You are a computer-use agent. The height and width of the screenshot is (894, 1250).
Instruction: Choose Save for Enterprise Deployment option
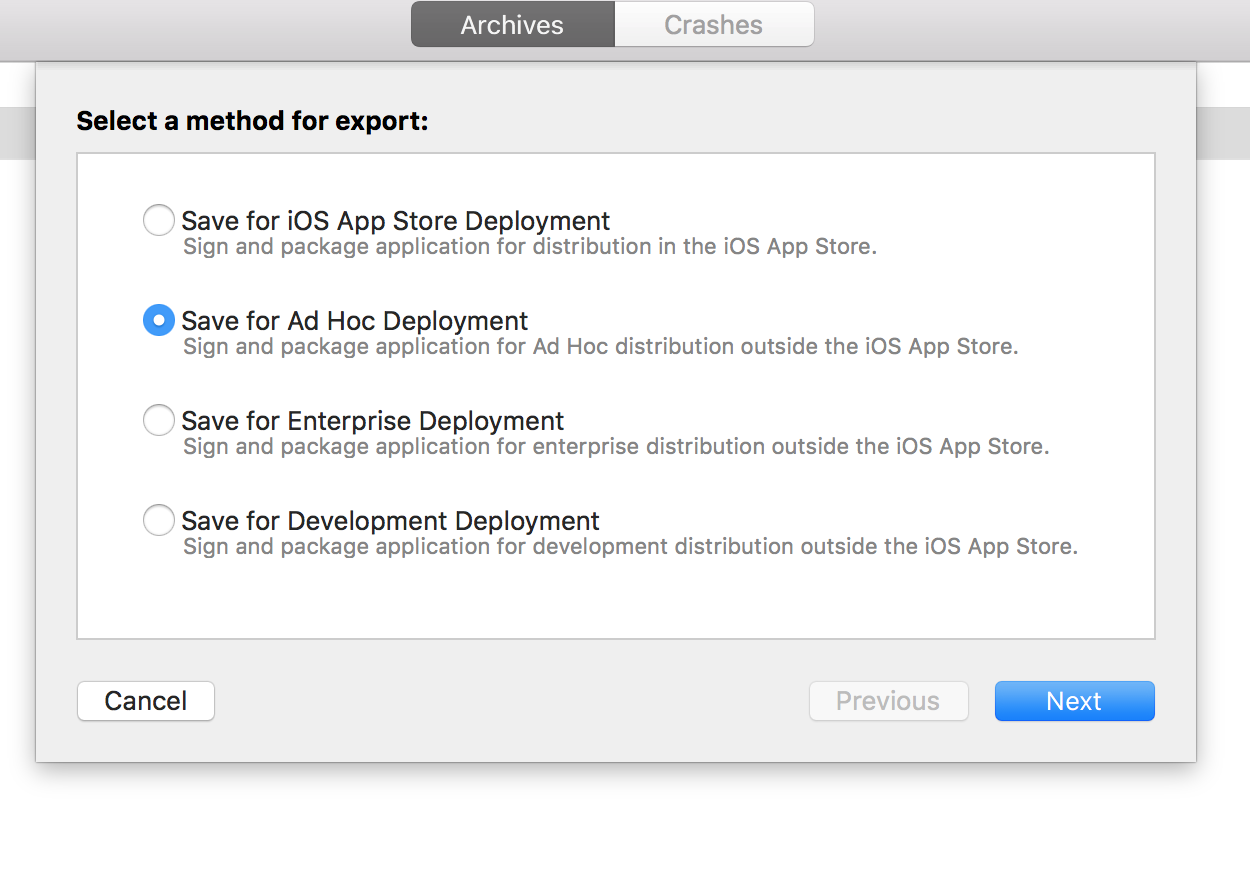[159, 420]
